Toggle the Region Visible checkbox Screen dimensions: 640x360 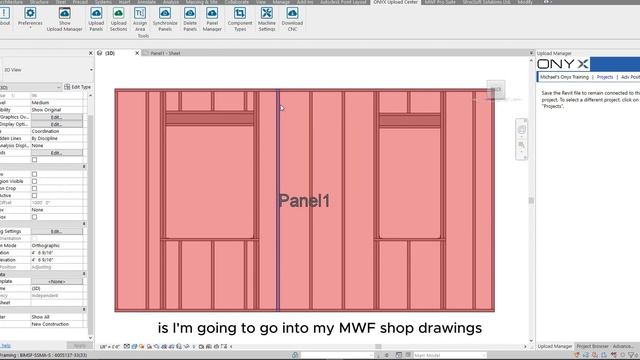click(34, 181)
